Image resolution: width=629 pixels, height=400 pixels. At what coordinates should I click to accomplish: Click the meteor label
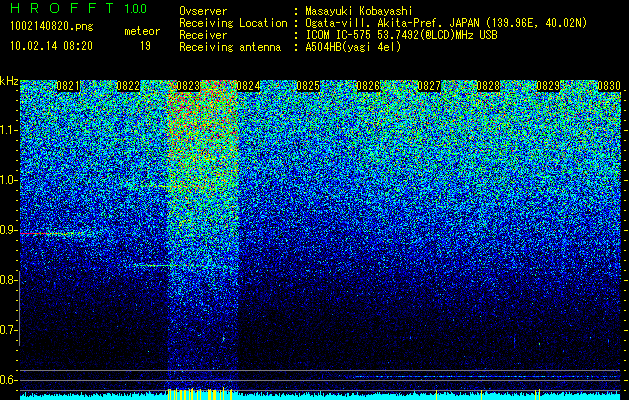142,31
